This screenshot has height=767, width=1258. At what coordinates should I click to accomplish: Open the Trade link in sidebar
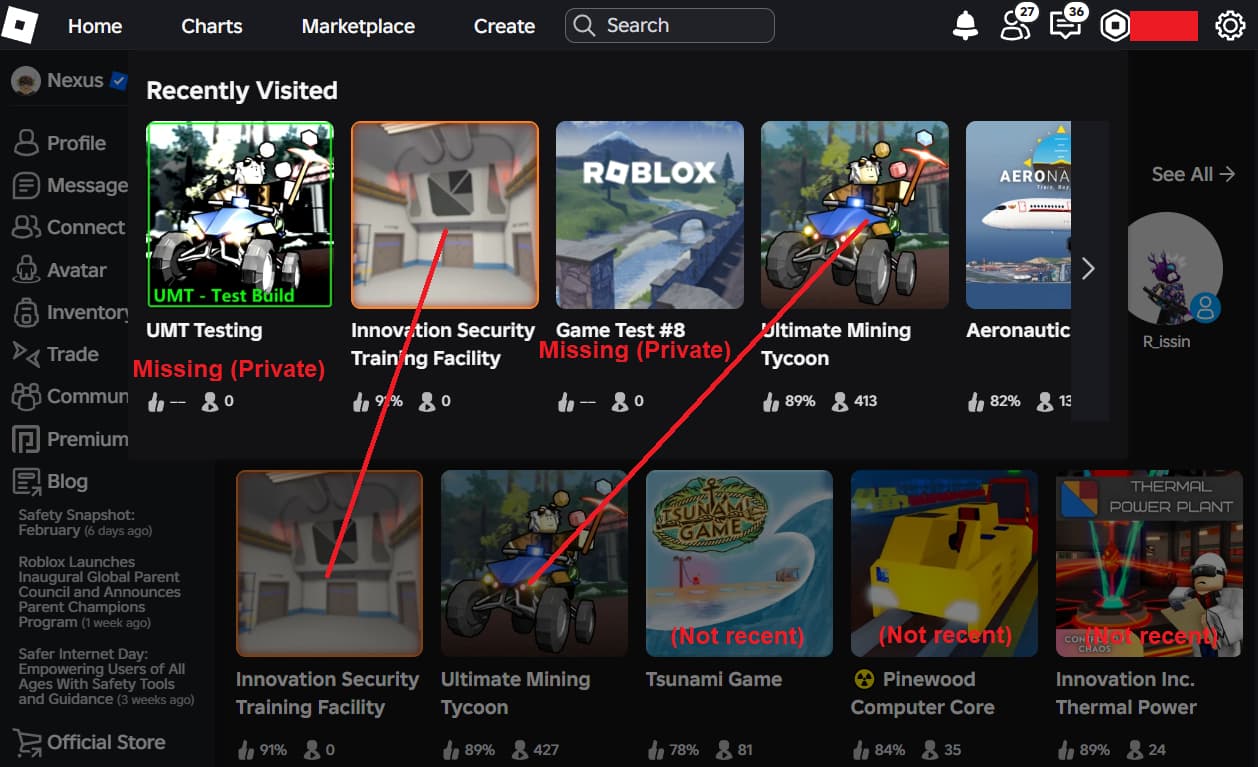pos(73,354)
